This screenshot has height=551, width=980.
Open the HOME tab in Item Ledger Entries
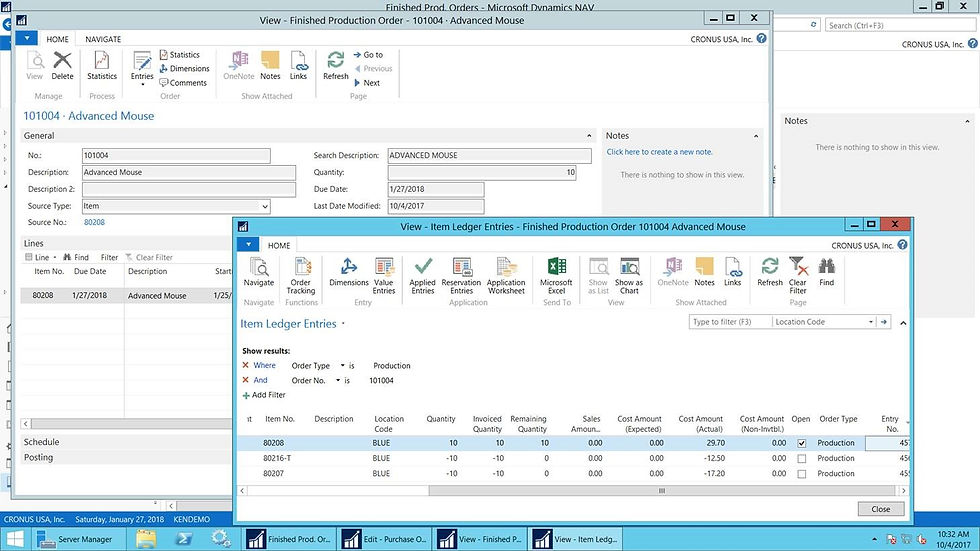coord(279,246)
